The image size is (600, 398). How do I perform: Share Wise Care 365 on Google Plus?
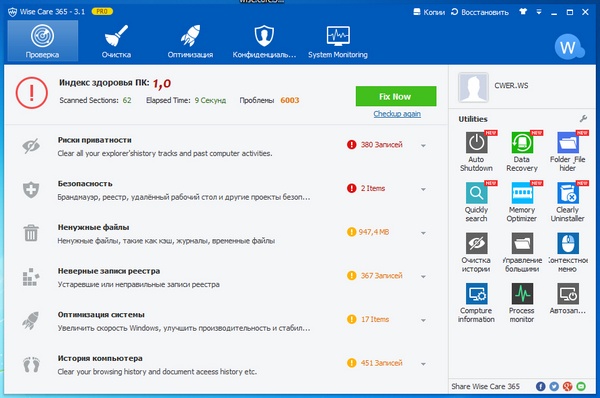567,387
